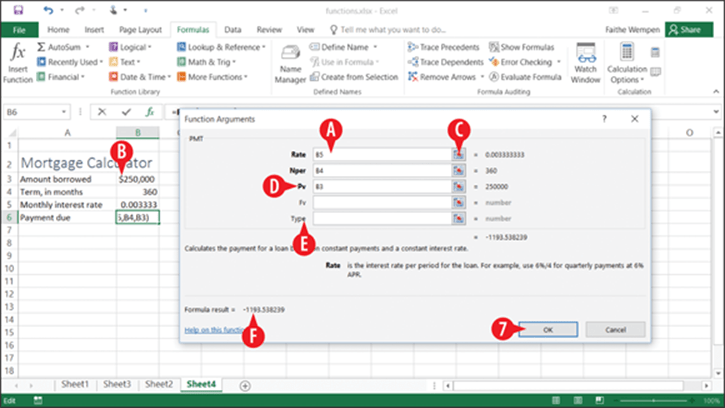The height and width of the screenshot is (408, 725).
Task: Collapse the ribbon arrow
Action: (x=716, y=92)
